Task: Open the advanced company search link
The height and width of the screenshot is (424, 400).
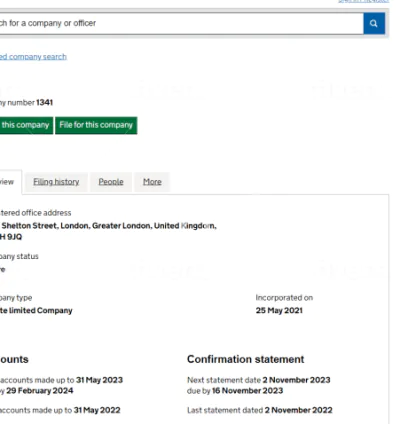Action: 33,57
